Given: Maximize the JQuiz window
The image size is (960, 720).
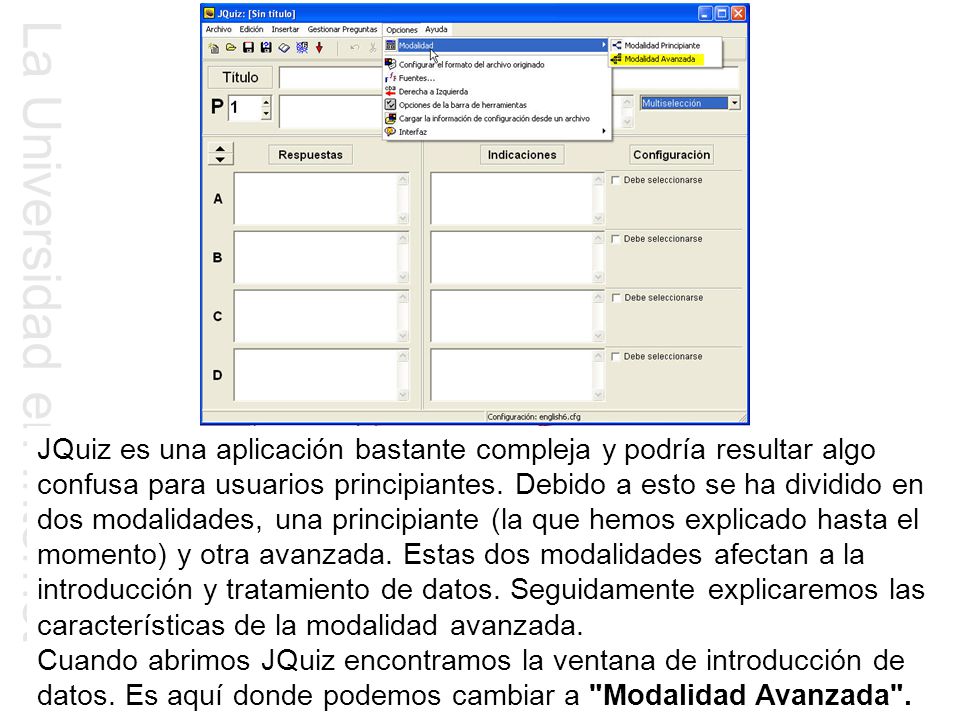Looking at the screenshot, I should (x=722, y=13).
